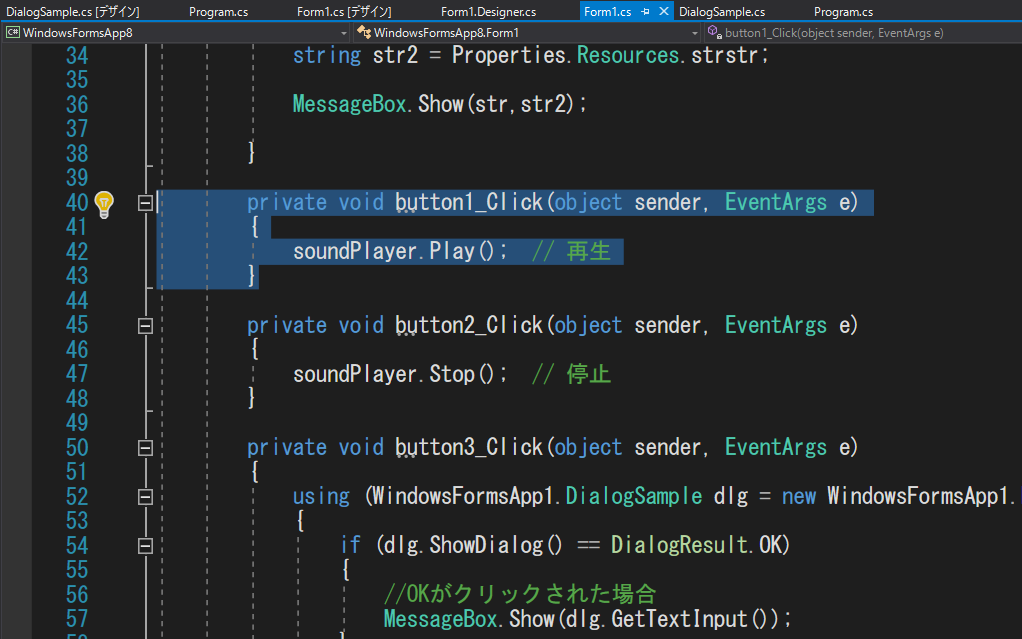
Task: Click the ShowDialog() call on line 54
Action: coord(495,545)
